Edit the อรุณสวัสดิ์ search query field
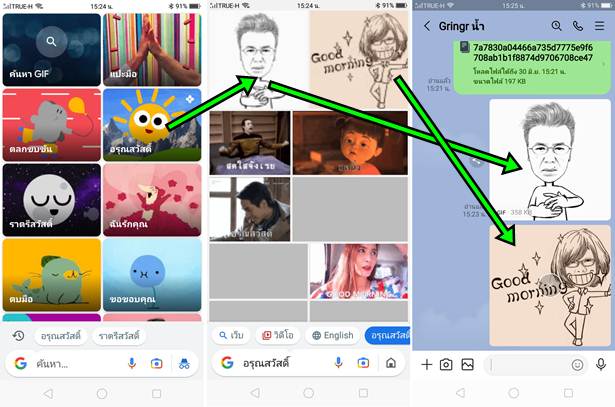The width and height of the screenshot is (615, 407). pyautogui.click(x=282, y=363)
